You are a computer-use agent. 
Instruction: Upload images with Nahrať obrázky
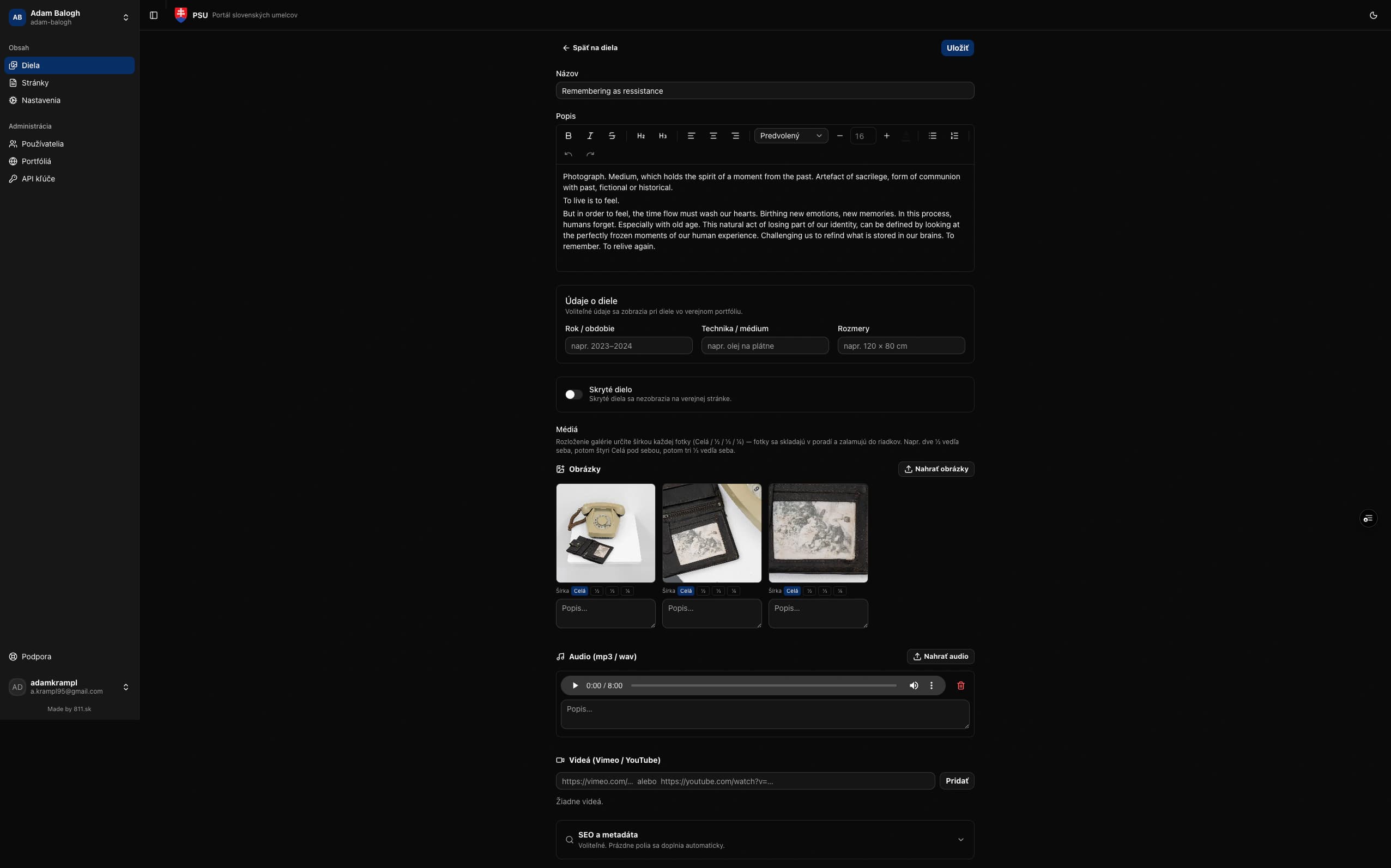[x=936, y=470]
